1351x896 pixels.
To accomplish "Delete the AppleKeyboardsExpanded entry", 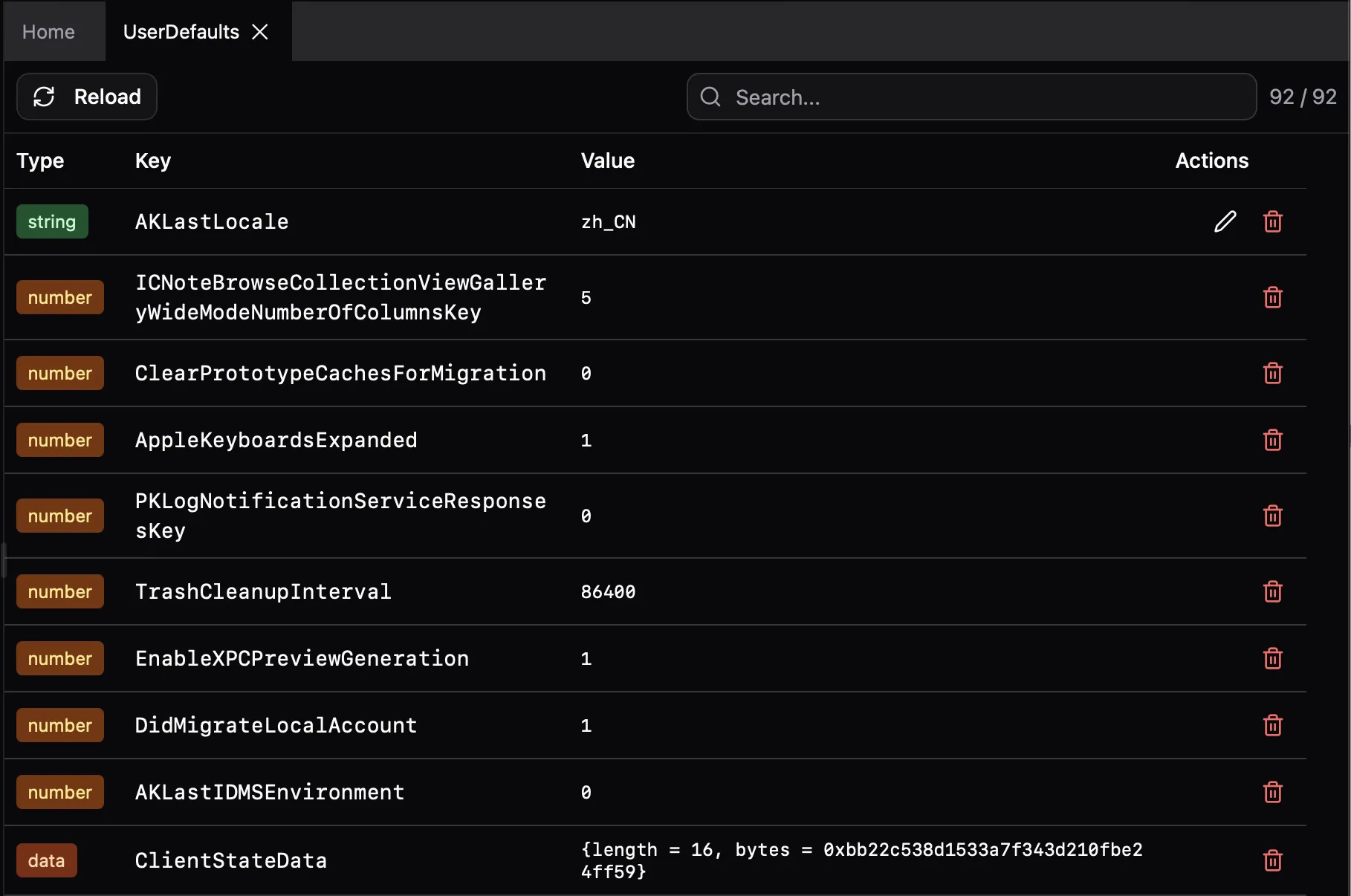I will (x=1272, y=440).
